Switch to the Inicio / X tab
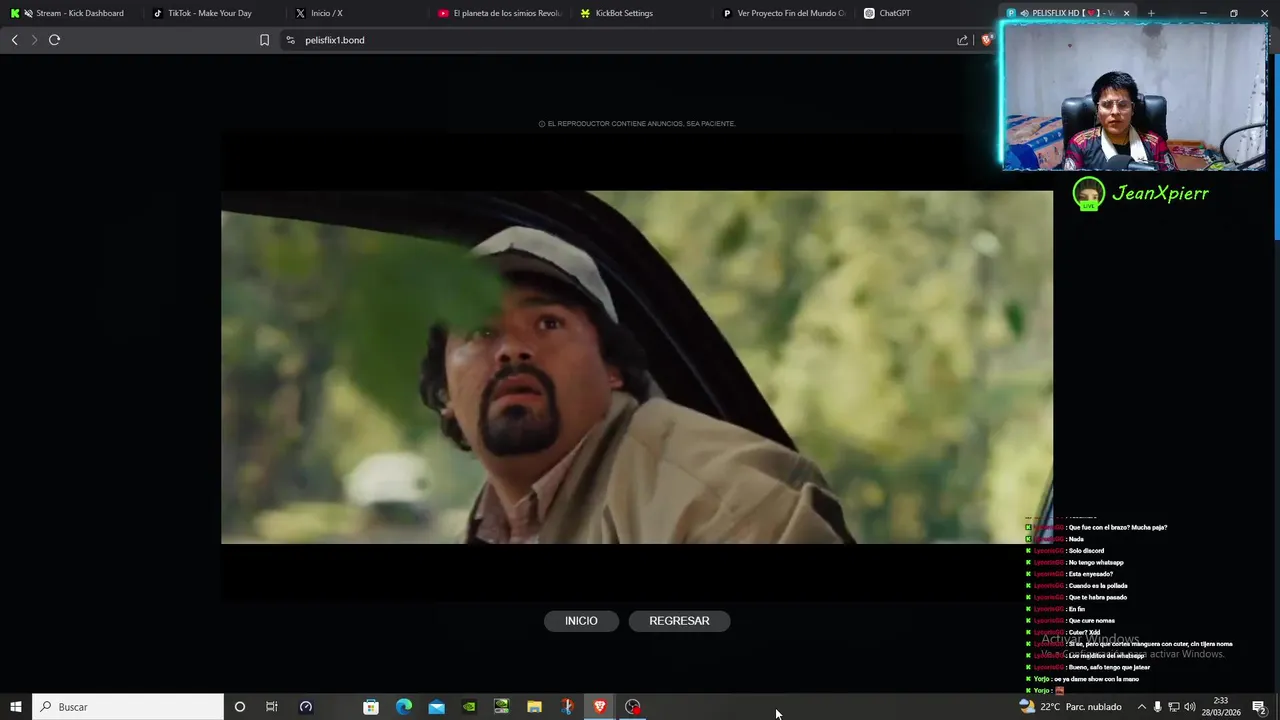This screenshot has height=720, width=1280. point(356,13)
